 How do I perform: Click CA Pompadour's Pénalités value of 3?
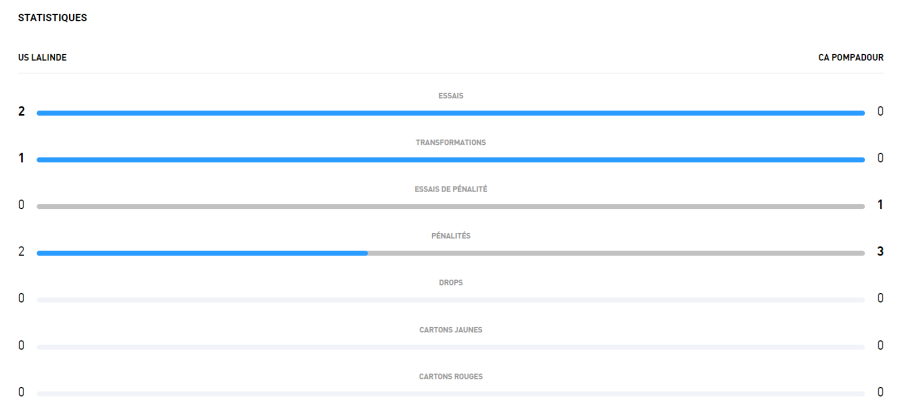point(880,251)
